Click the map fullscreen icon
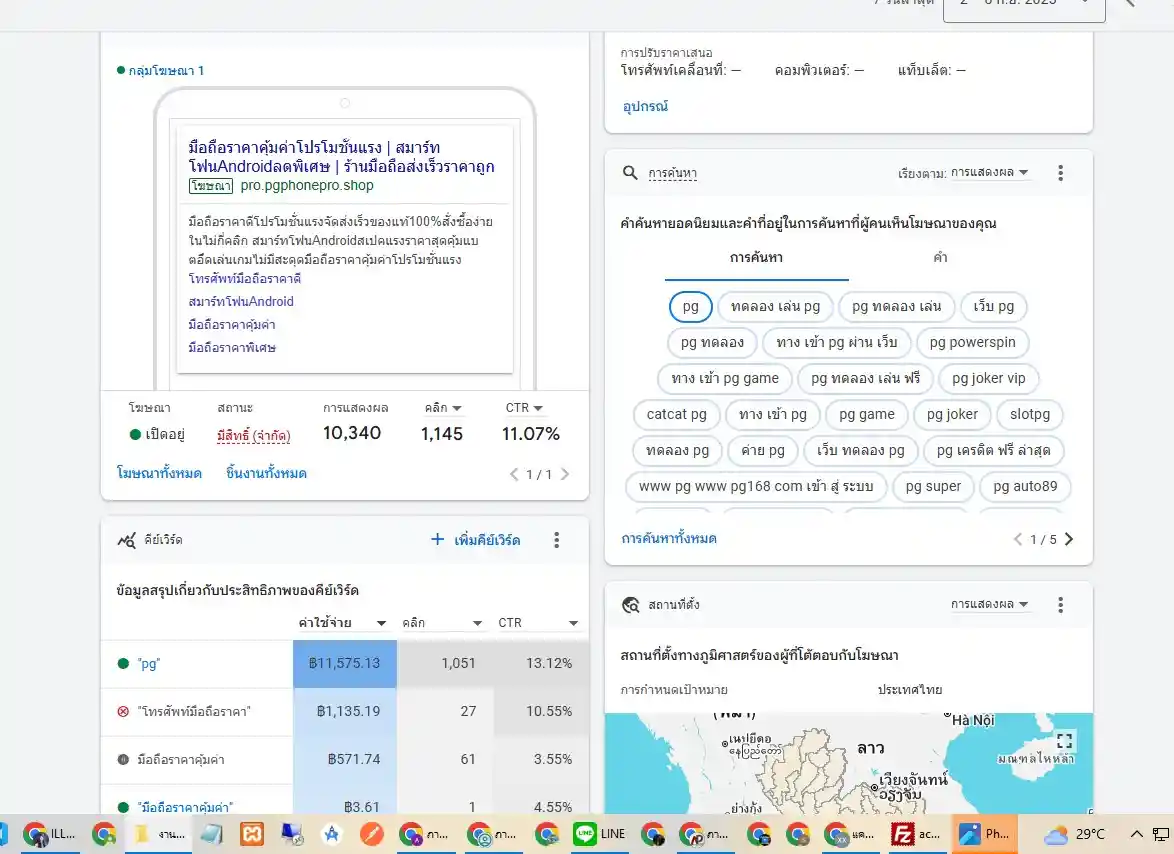This screenshot has width=1174, height=854. click(1064, 741)
